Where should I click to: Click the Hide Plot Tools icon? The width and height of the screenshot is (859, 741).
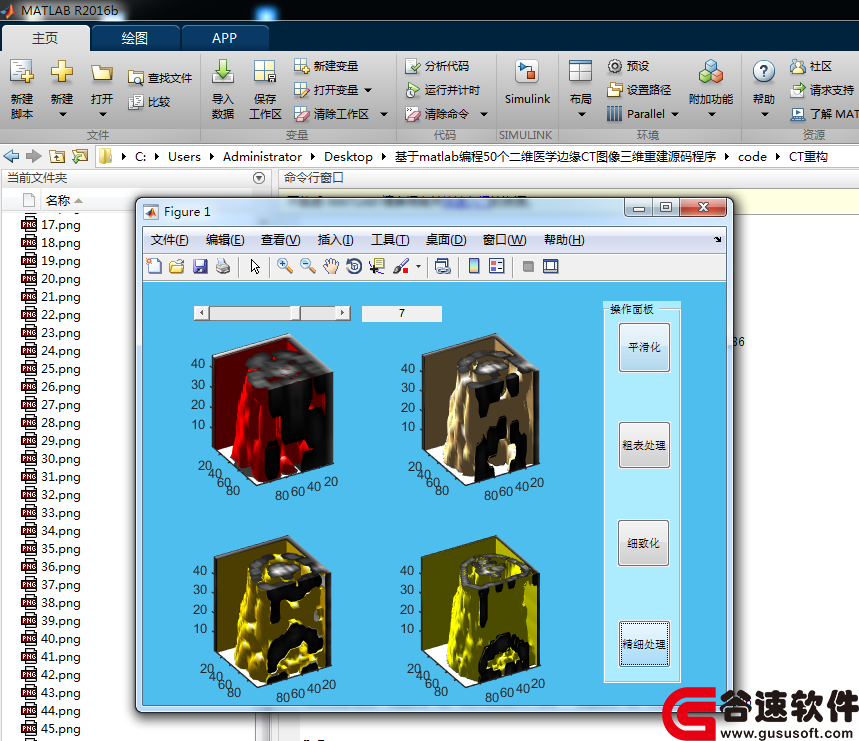[x=528, y=267]
